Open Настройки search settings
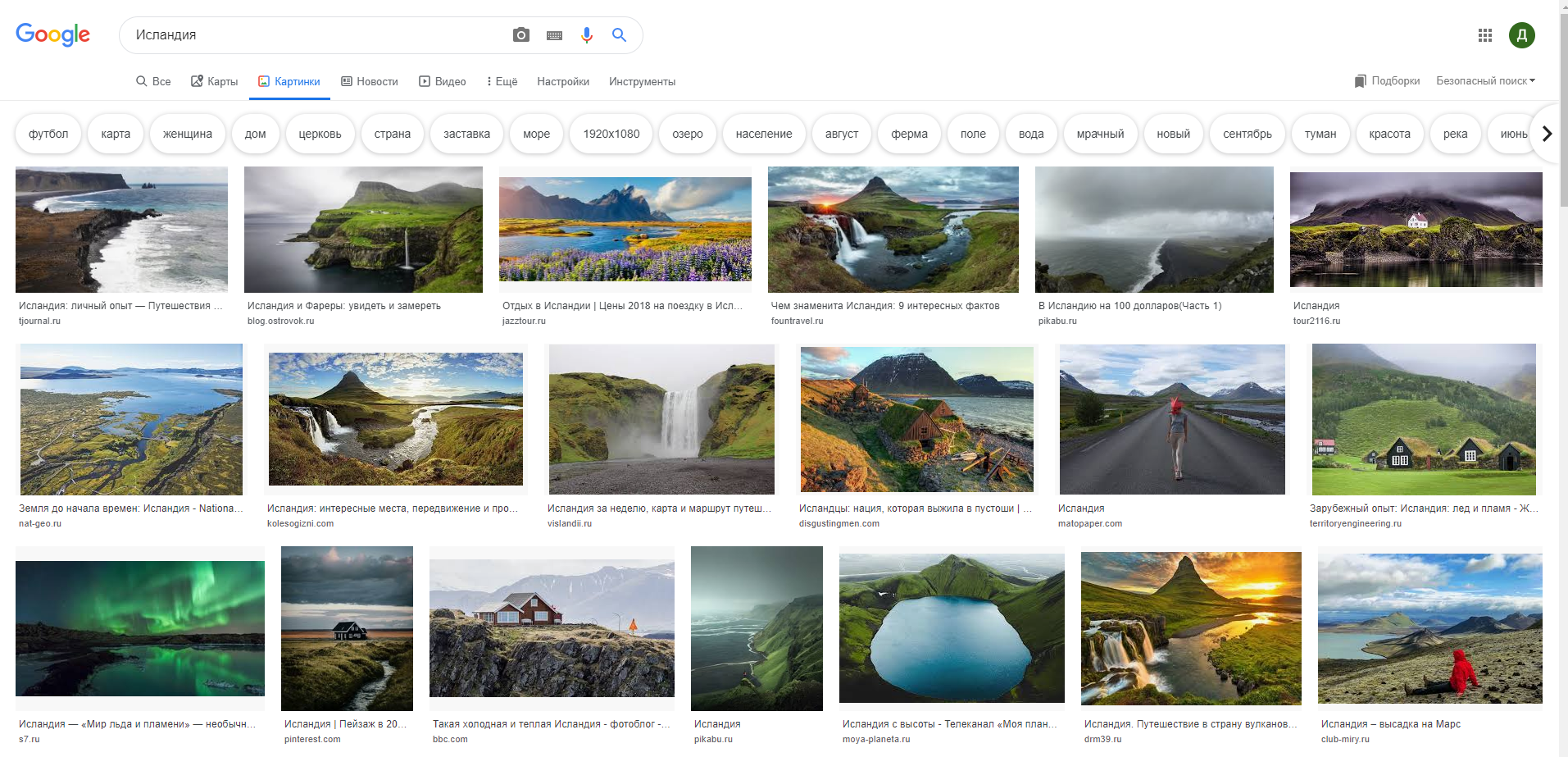This screenshot has height=757, width=1568. [563, 81]
